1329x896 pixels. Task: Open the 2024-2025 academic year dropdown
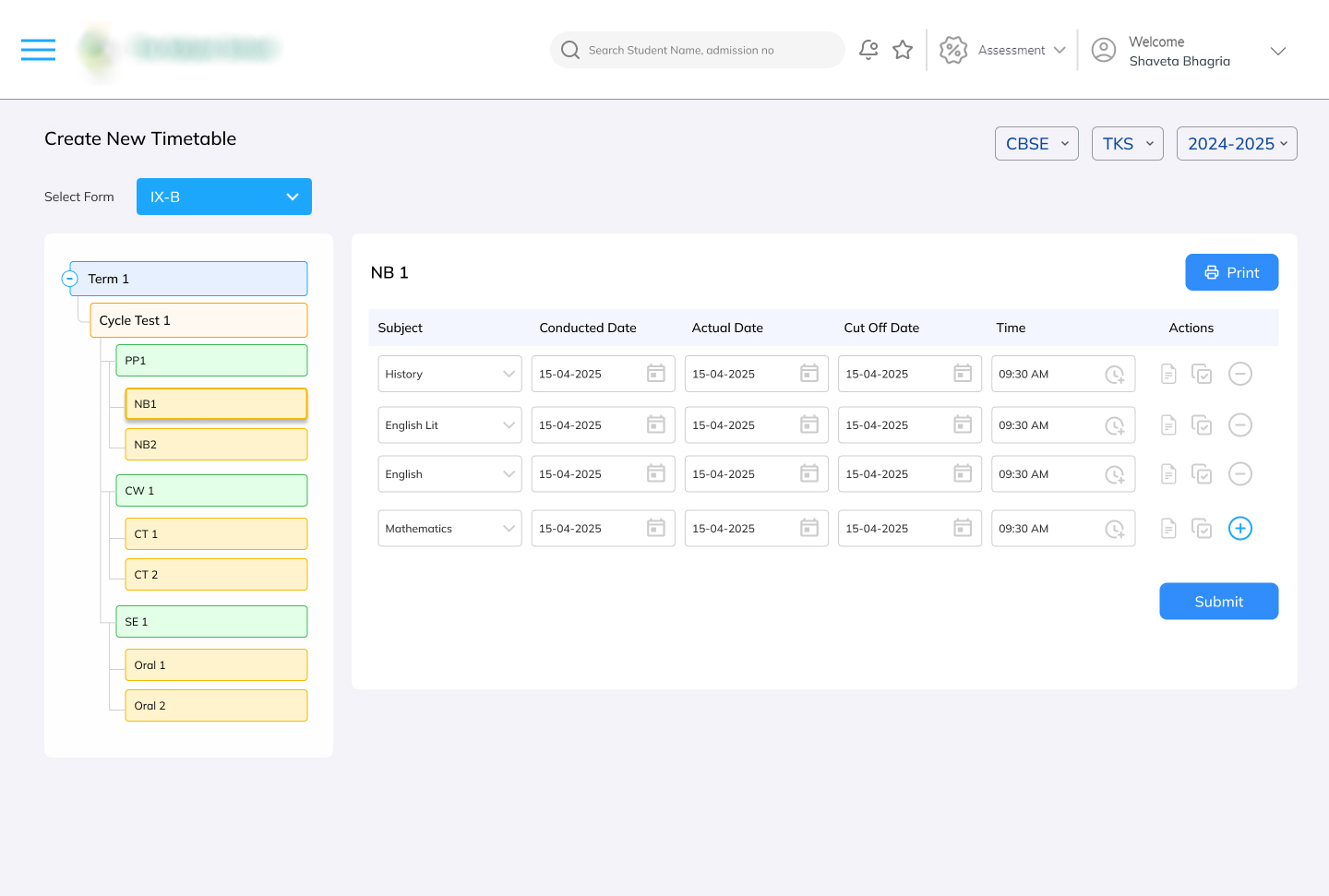pos(1237,144)
